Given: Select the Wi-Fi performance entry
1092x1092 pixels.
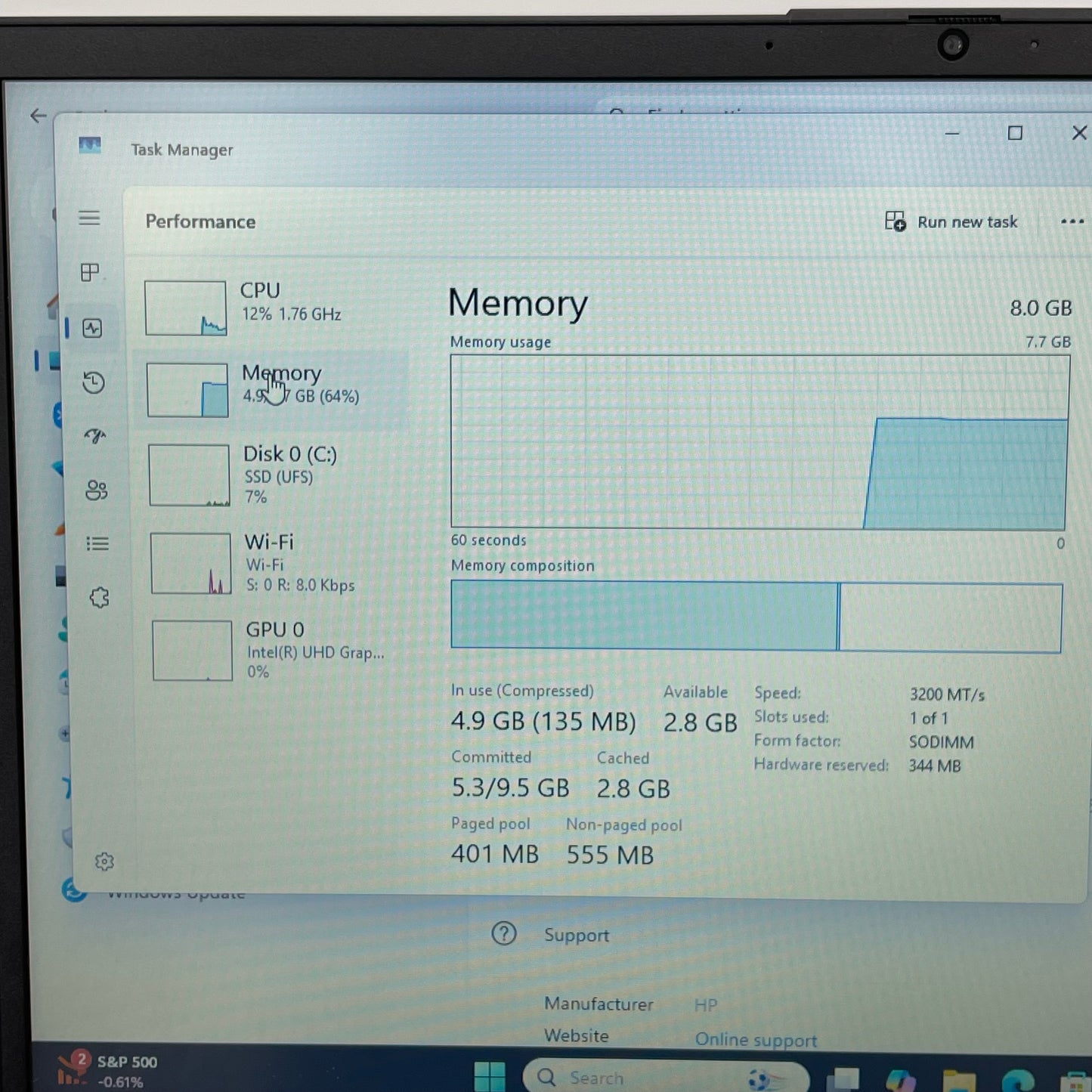Looking at the screenshot, I should (x=276, y=563).
